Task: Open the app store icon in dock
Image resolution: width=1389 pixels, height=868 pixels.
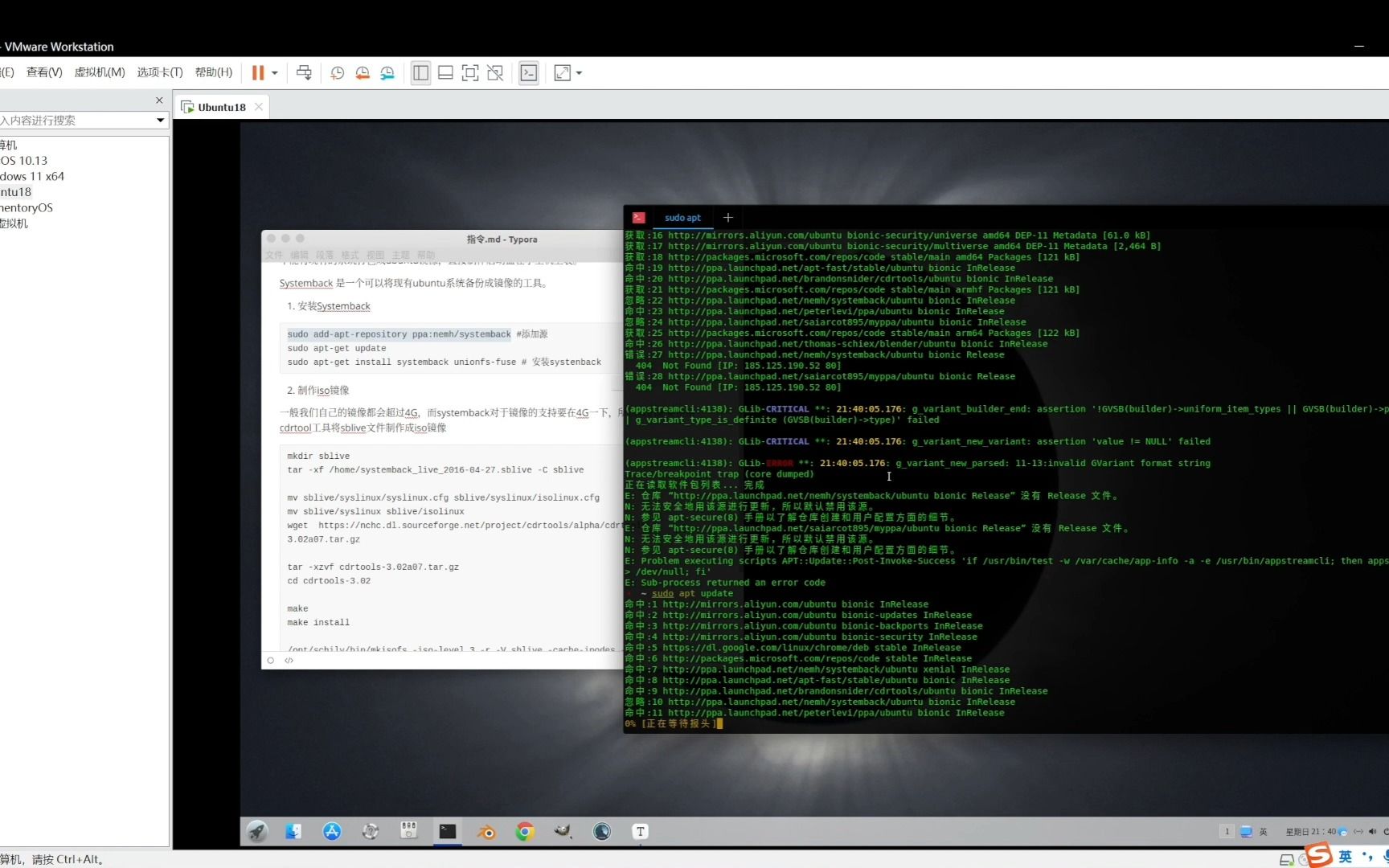Action: click(x=332, y=832)
